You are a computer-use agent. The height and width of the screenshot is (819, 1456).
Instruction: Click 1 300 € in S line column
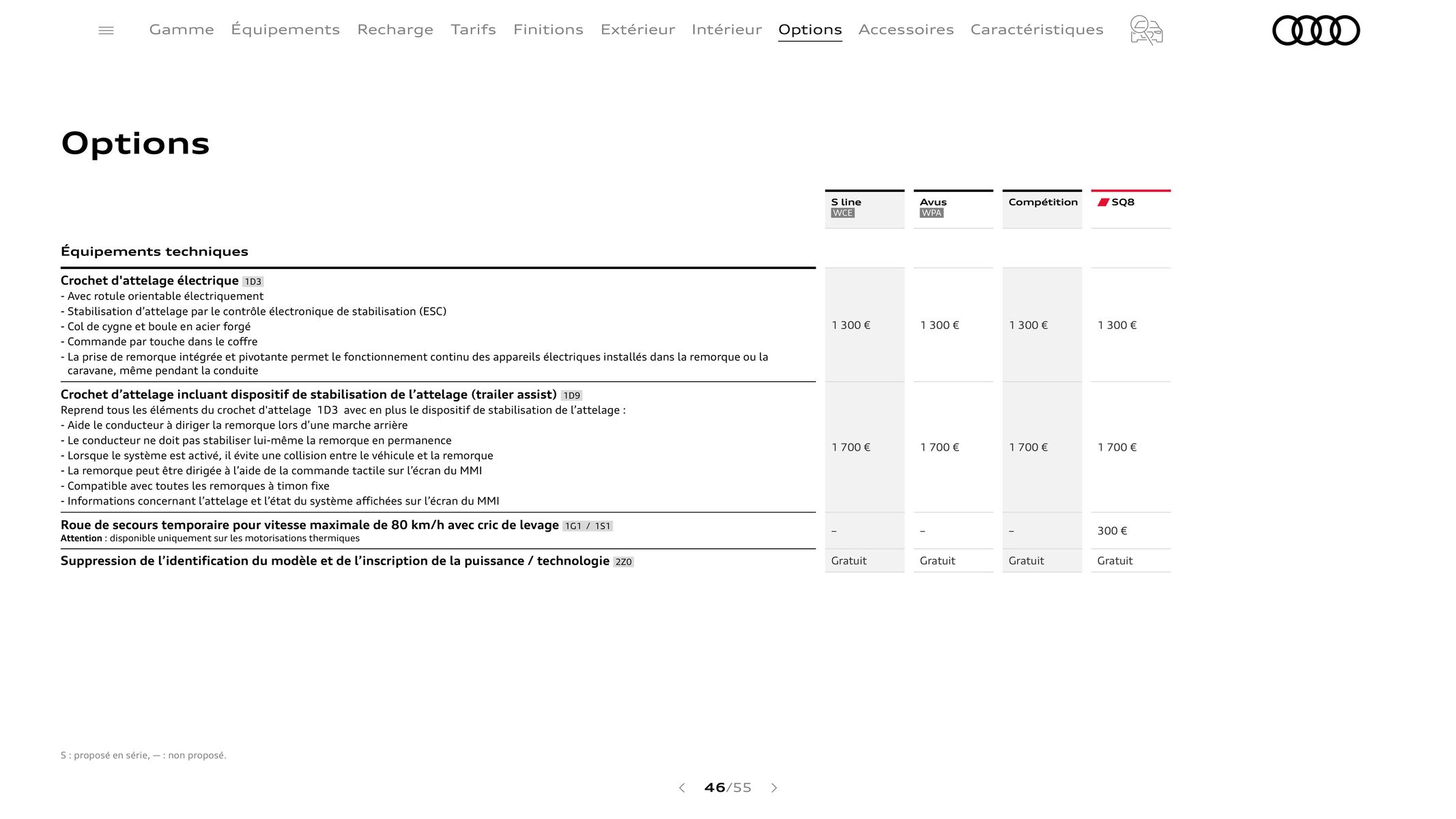coord(851,326)
